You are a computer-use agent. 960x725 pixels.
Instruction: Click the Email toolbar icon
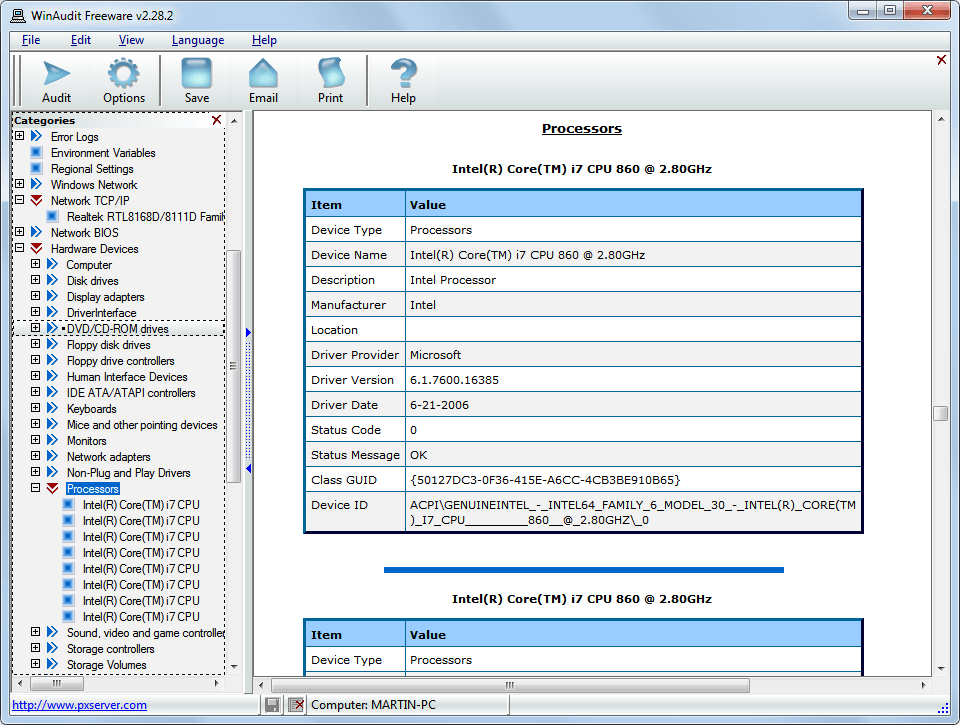click(x=263, y=80)
